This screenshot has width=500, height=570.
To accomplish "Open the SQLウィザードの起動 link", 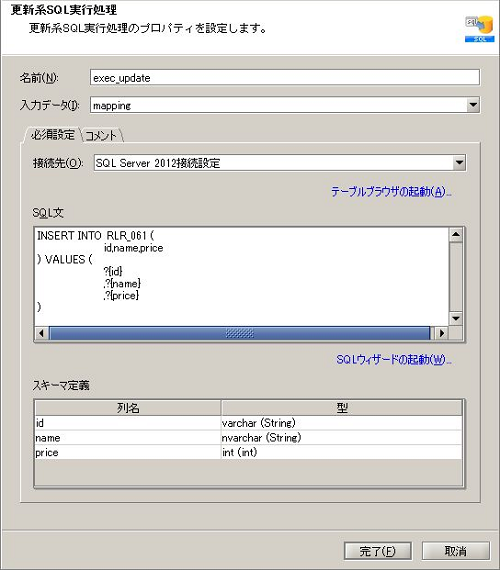I will [393, 360].
